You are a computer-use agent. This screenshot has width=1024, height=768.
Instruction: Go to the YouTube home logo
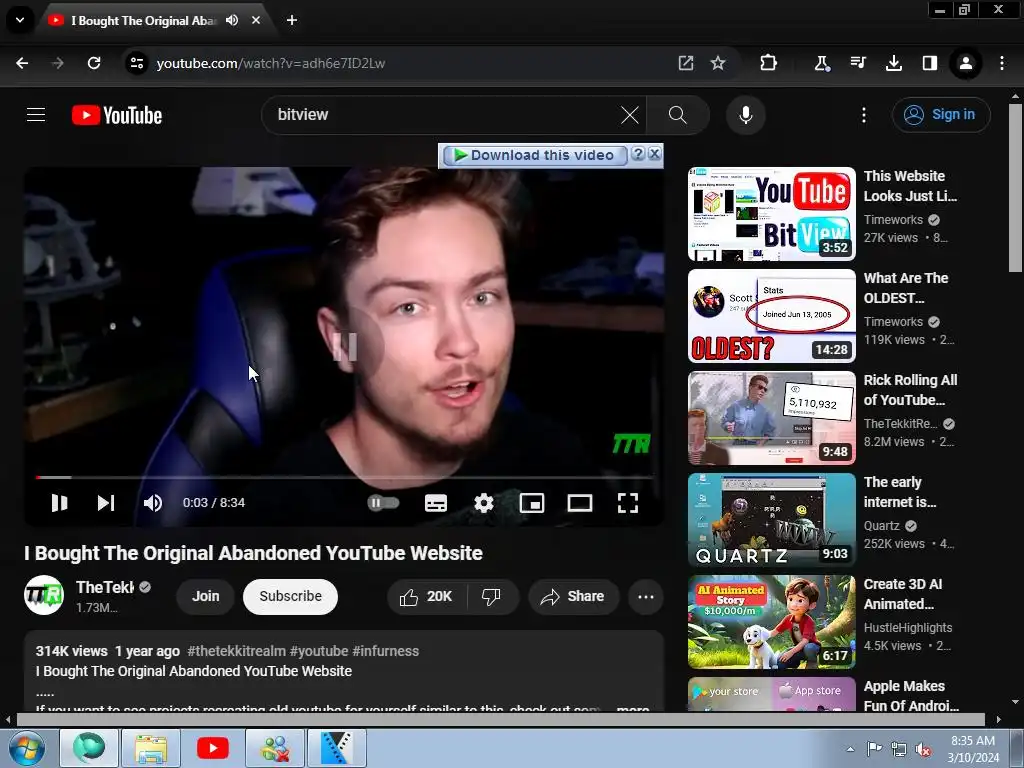pyautogui.click(x=117, y=116)
